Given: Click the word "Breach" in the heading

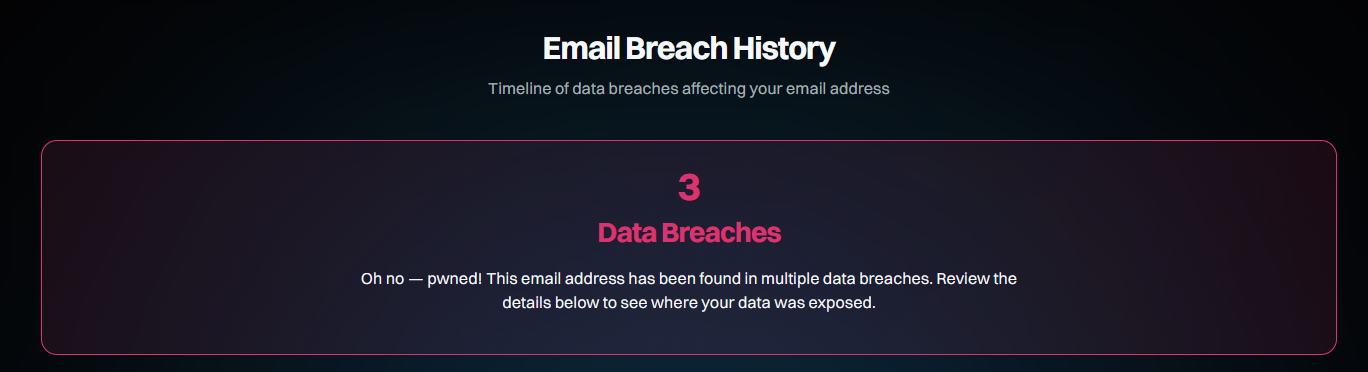Looking at the screenshot, I should pyautogui.click(x=676, y=48).
